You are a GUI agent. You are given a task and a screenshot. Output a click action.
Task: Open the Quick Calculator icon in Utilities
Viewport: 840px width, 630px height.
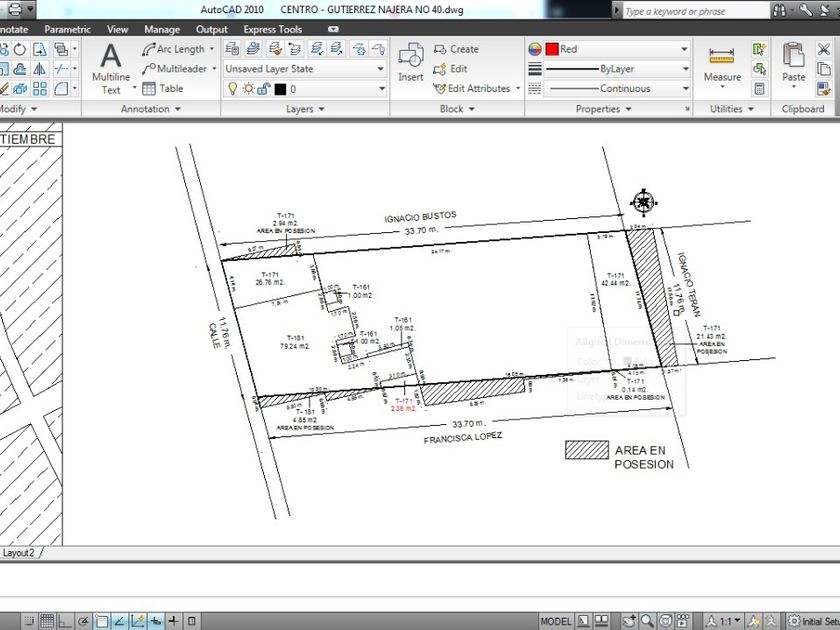(x=760, y=88)
